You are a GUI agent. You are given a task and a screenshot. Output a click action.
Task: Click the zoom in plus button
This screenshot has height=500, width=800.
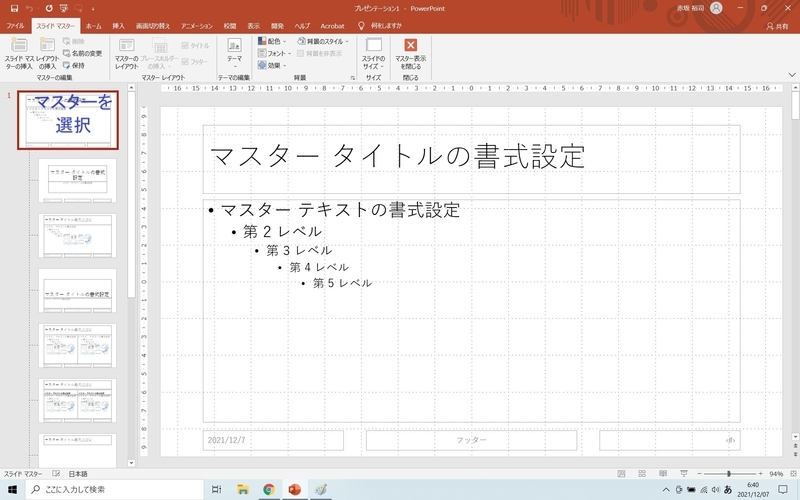760,474
